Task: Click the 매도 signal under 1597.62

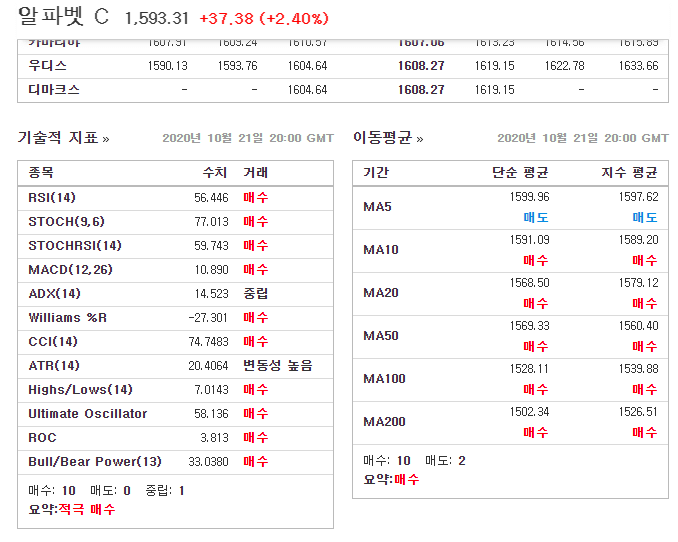Action: tap(645, 217)
